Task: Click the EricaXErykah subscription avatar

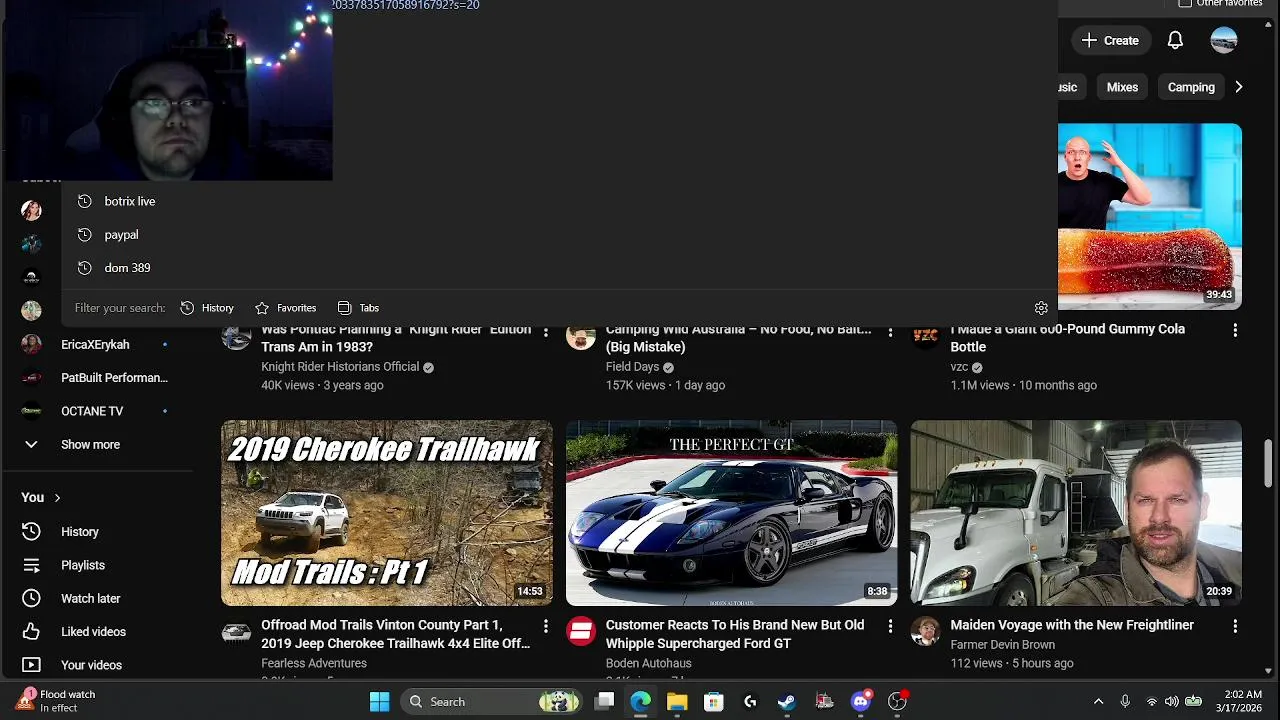Action: pos(31,344)
